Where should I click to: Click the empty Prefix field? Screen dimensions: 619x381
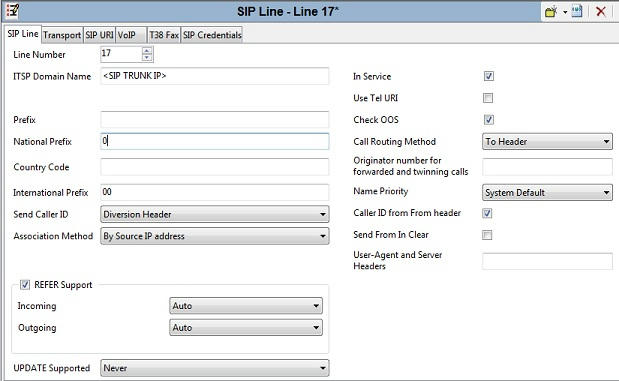214,120
